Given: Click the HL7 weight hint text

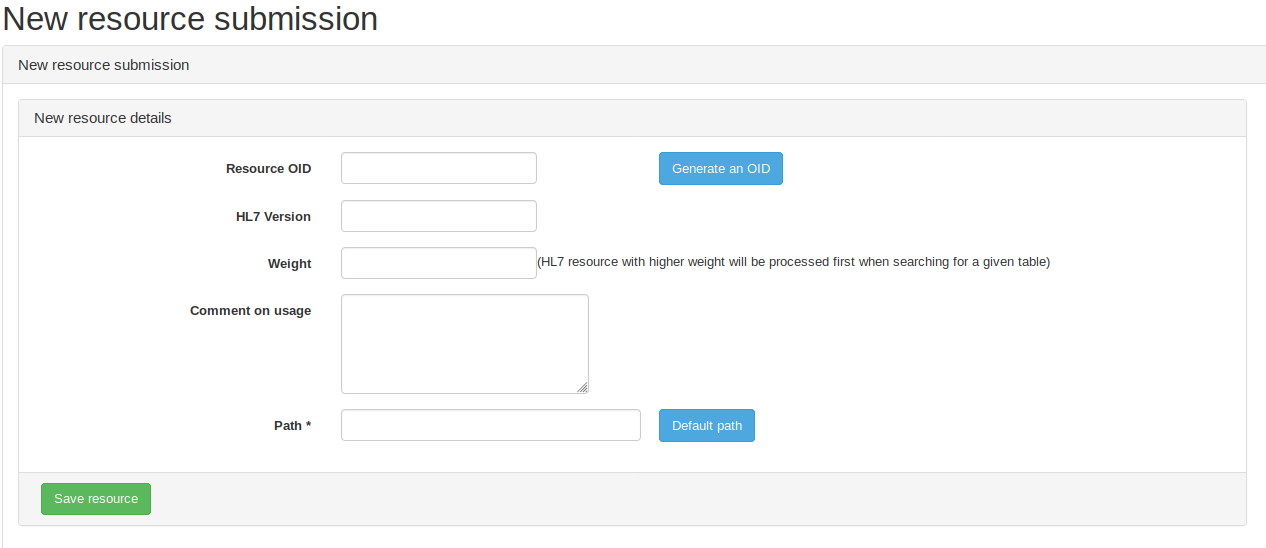Looking at the screenshot, I should click(793, 263).
